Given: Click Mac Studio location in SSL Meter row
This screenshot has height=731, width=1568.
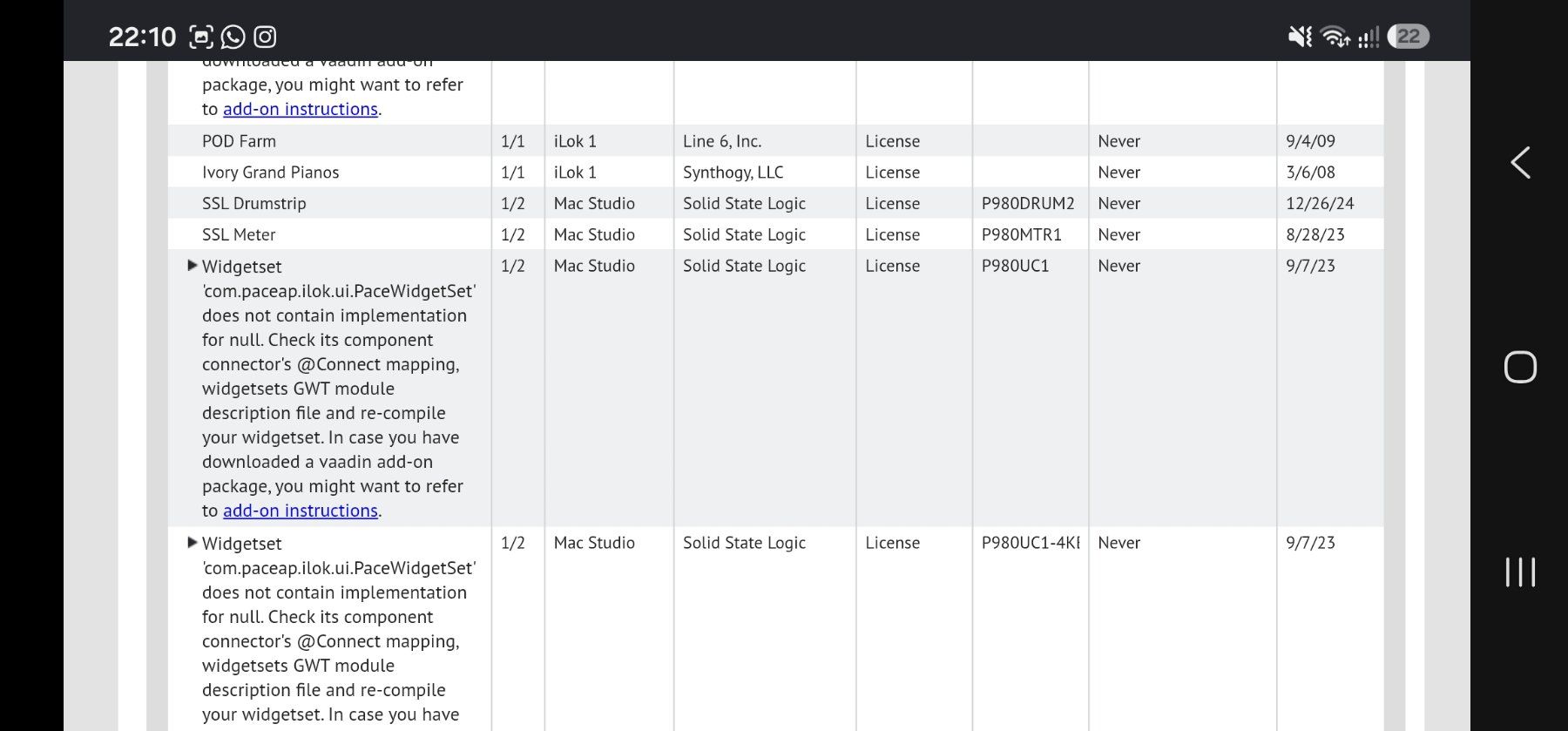Looking at the screenshot, I should 594,235.
